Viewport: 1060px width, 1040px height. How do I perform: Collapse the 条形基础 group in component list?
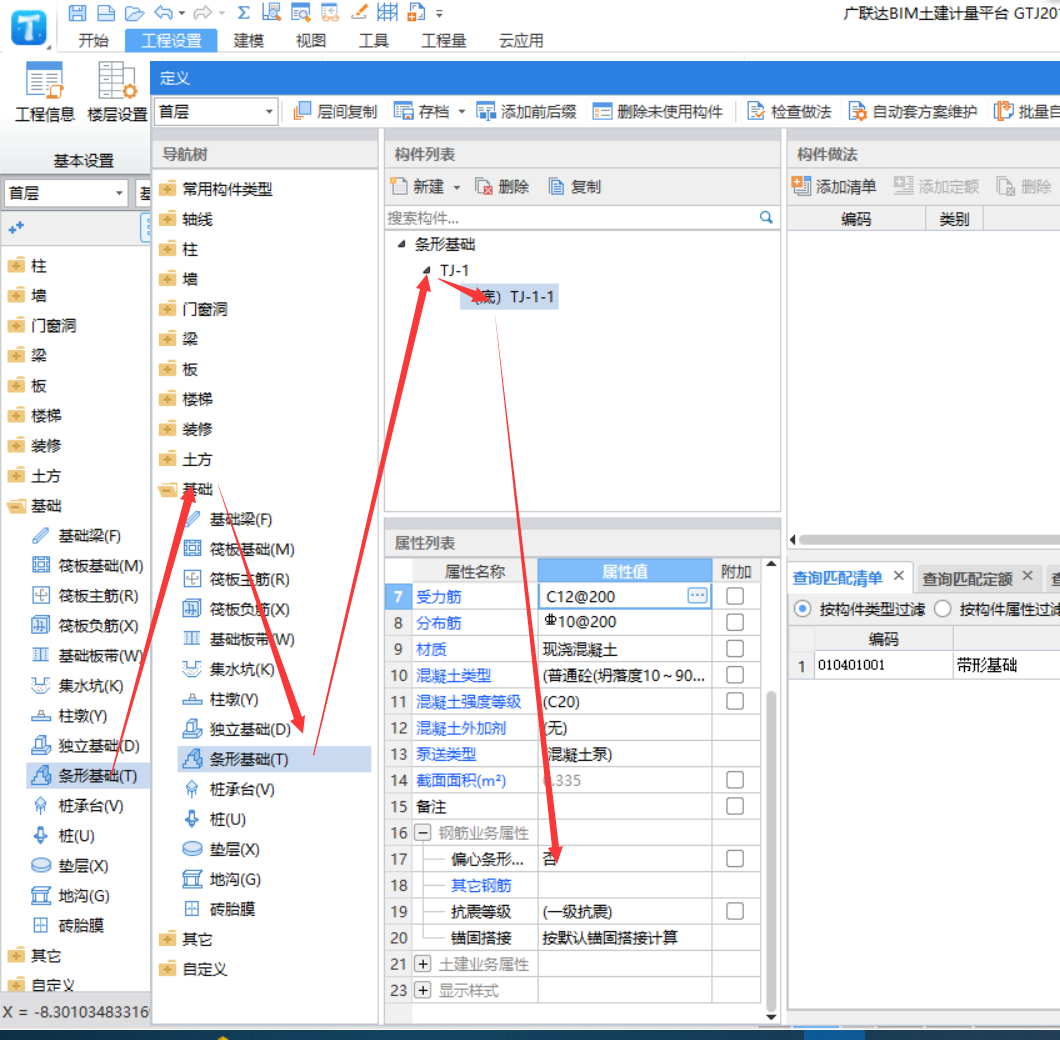coord(401,243)
